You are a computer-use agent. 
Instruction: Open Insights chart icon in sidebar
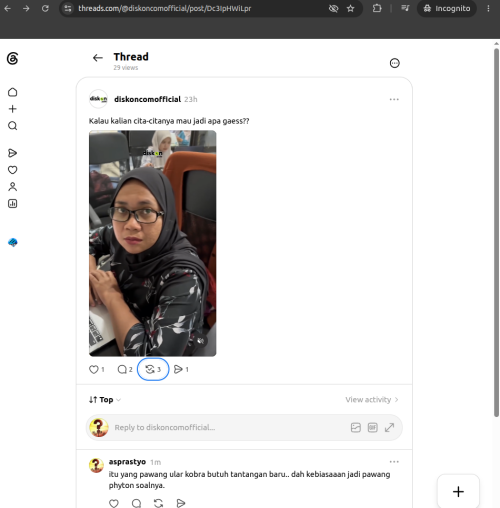pyautogui.click(x=13, y=204)
